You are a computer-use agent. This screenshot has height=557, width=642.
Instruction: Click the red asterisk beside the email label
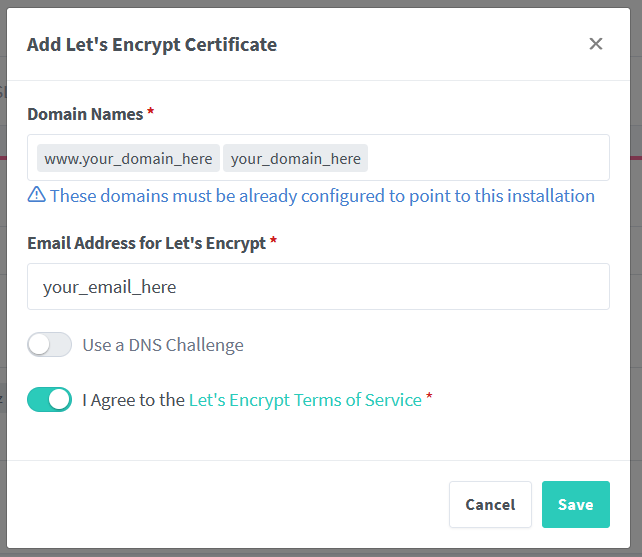point(274,242)
